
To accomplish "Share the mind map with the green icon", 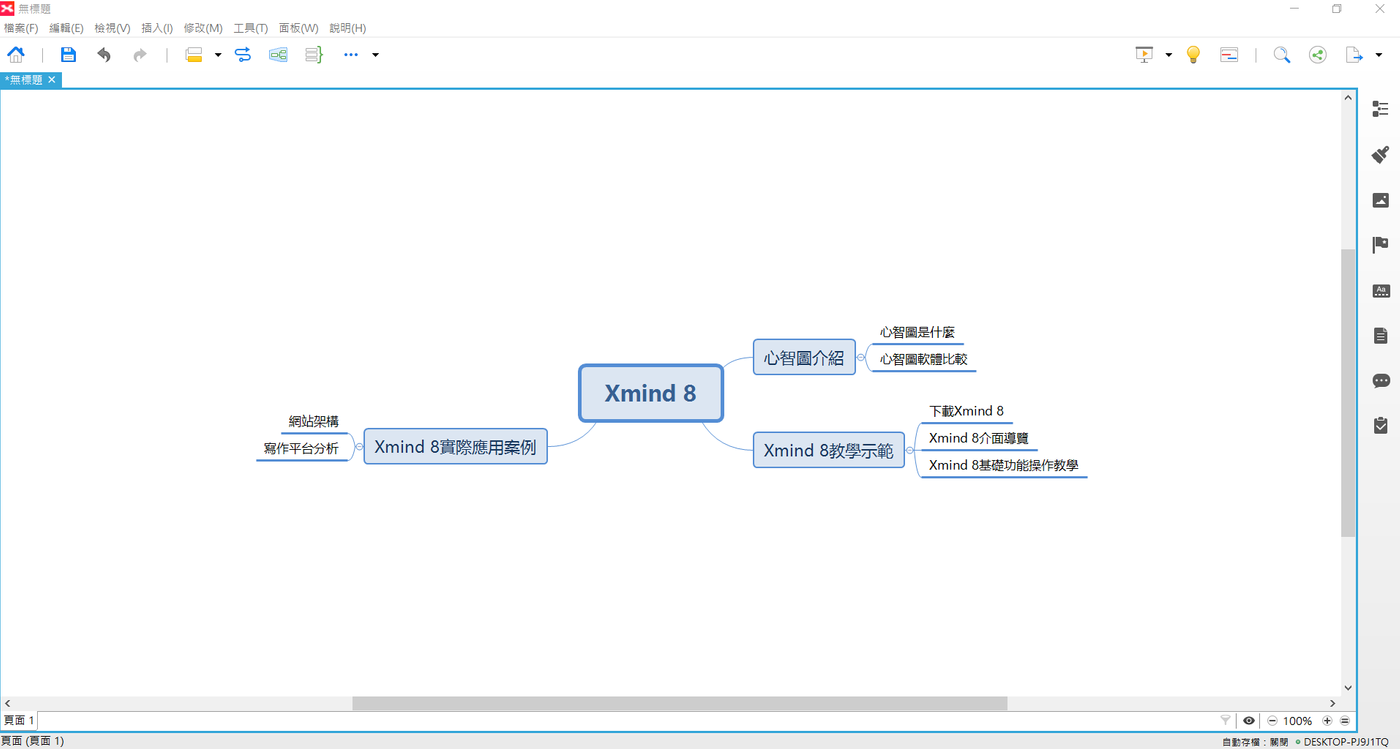I will click(1318, 55).
